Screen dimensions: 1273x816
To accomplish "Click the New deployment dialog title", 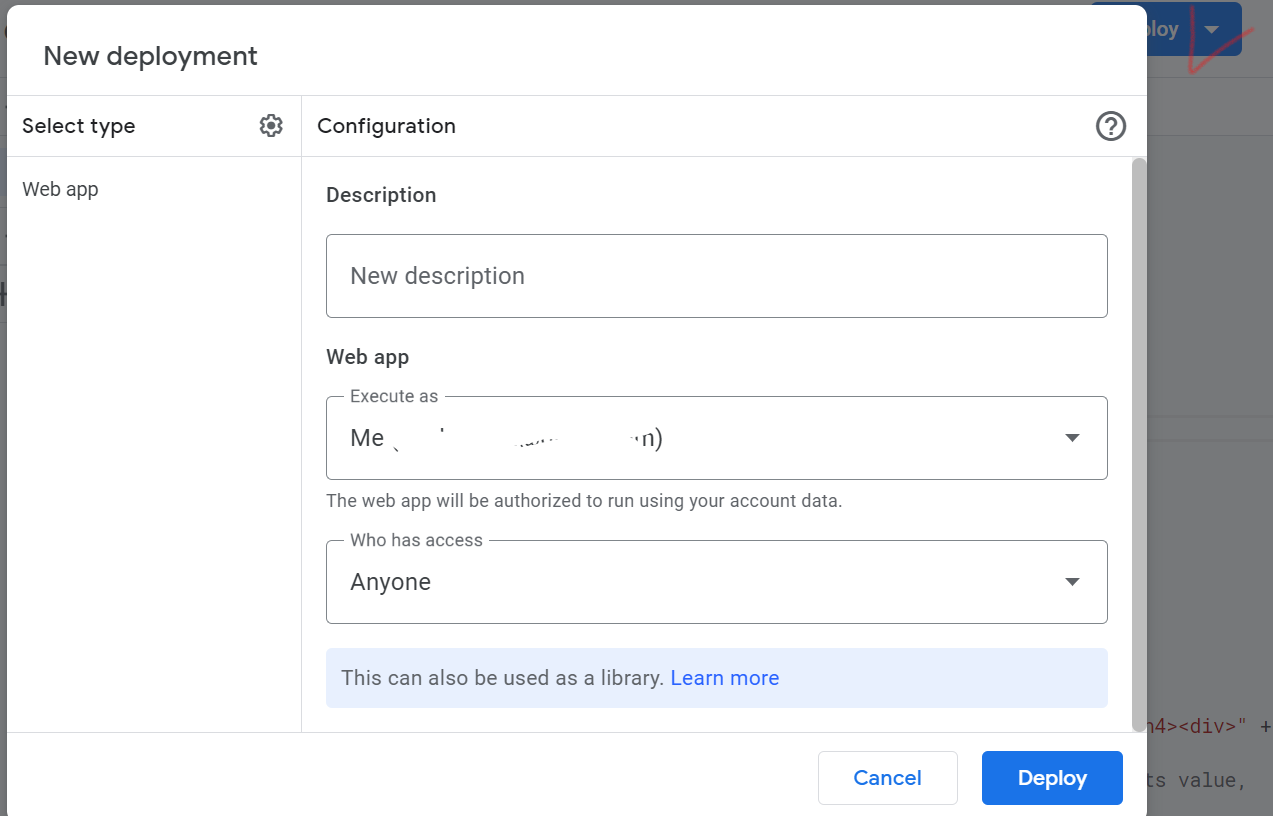I will point(151,56).
